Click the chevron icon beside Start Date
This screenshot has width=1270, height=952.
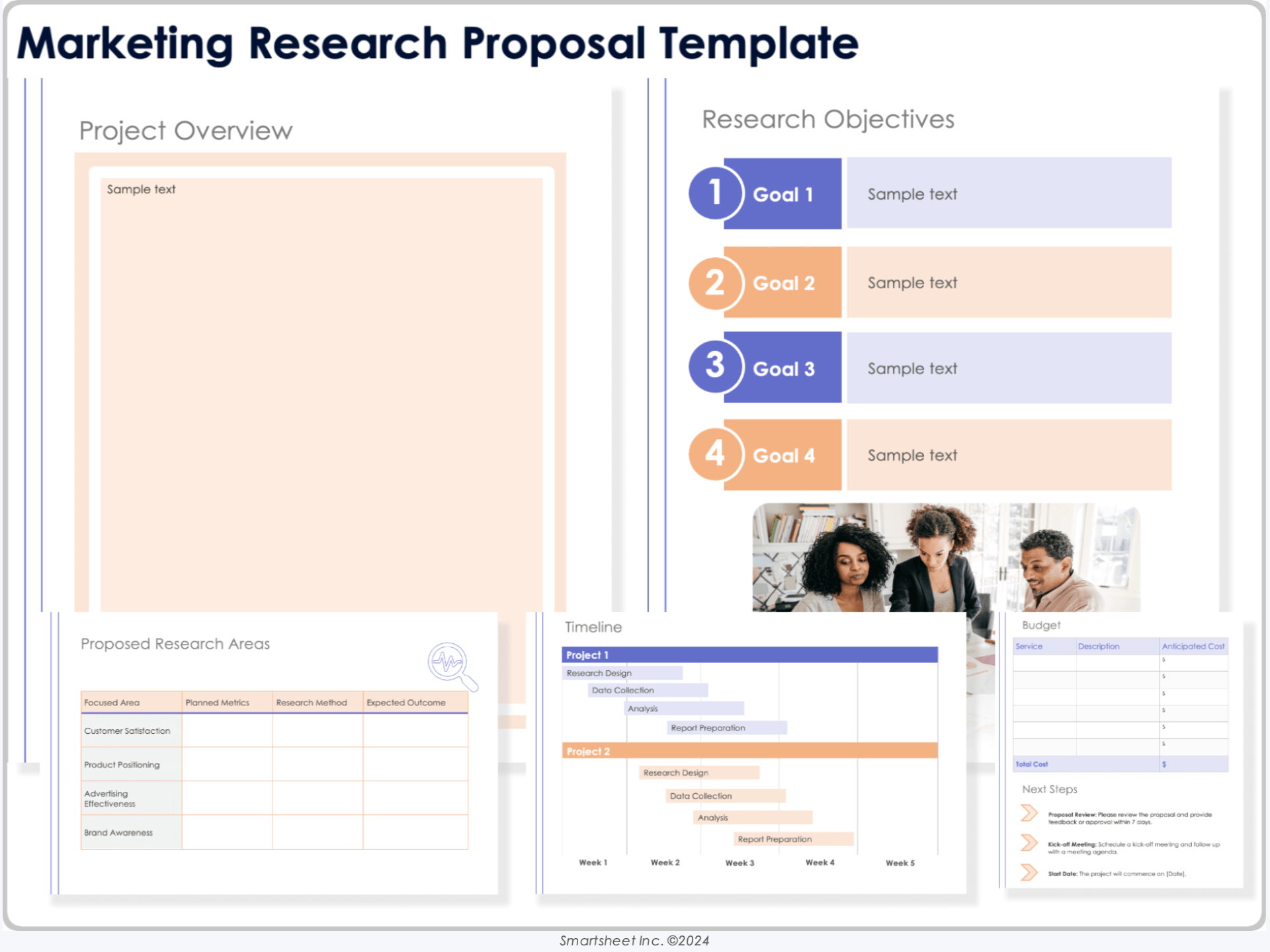1029,873
